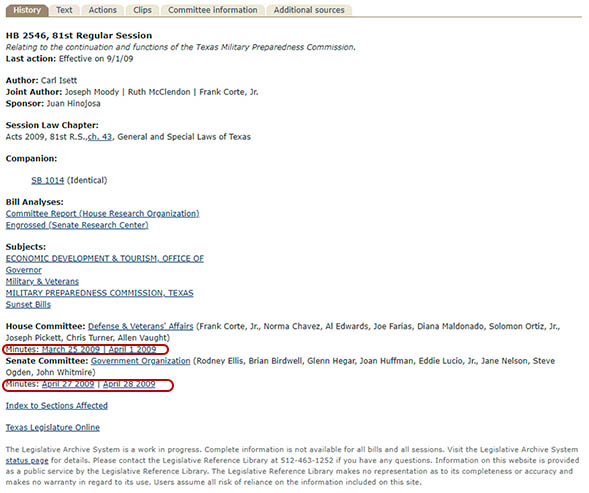Viewport: 589px width, 493px height.
Task: Click joint author name Ruth McClendon
Action: coord(159,92)
